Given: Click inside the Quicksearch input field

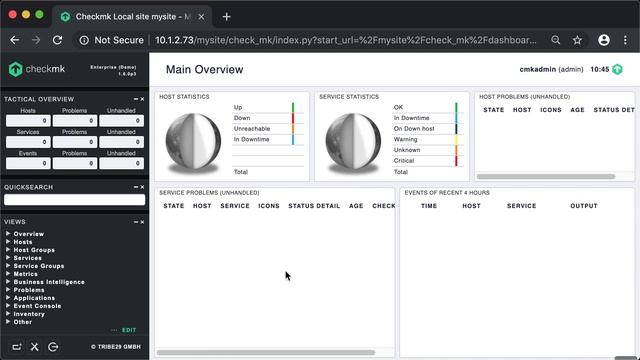Looking at the screenshot, I should 74,200.
